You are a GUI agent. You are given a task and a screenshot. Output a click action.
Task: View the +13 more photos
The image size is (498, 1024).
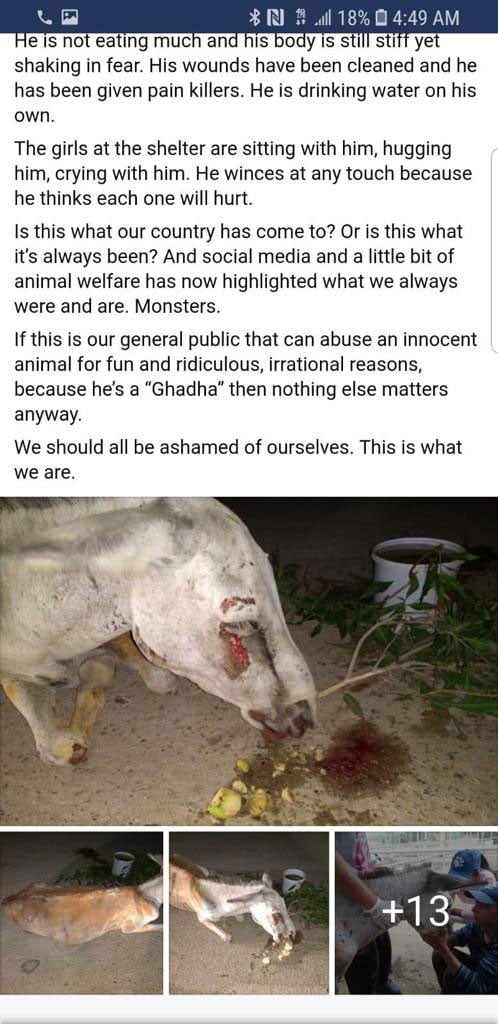[x=416, y=912]
